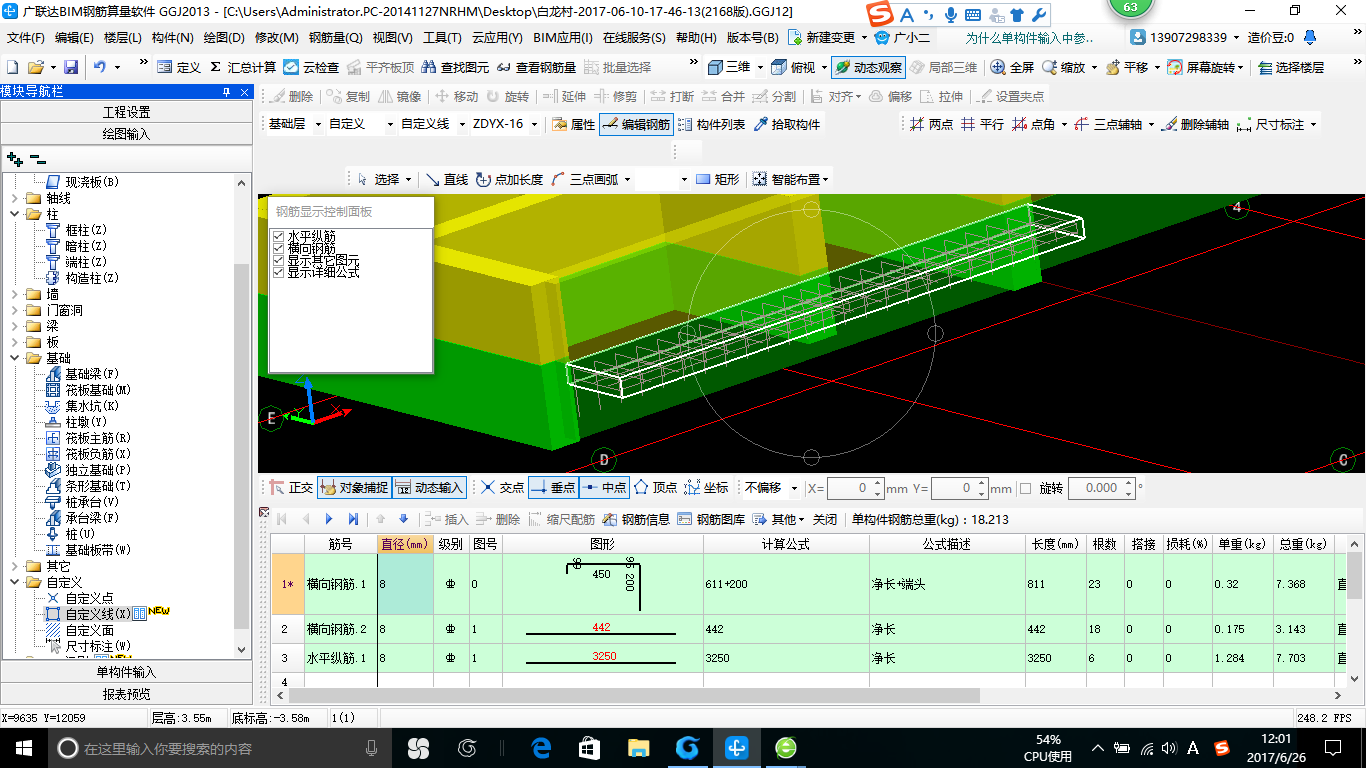Image resolution: width=1366 pixels, height=768 pixels.
Task: Toggle the 横向钢筋 checkbox
Action: [278, 248]
